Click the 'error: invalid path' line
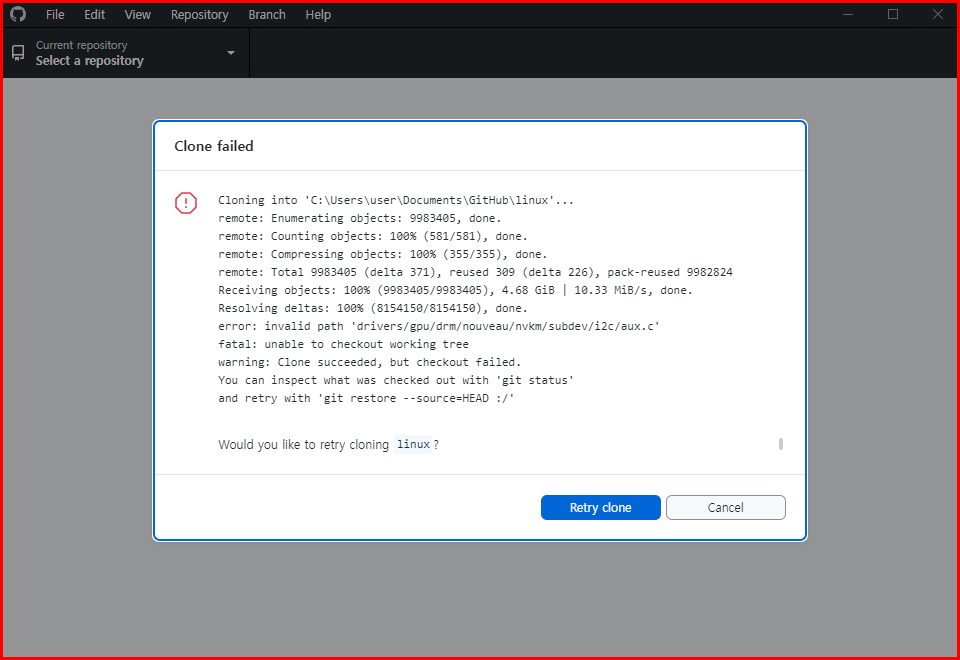Screen dimensions: 960x660 click(439, 326)
